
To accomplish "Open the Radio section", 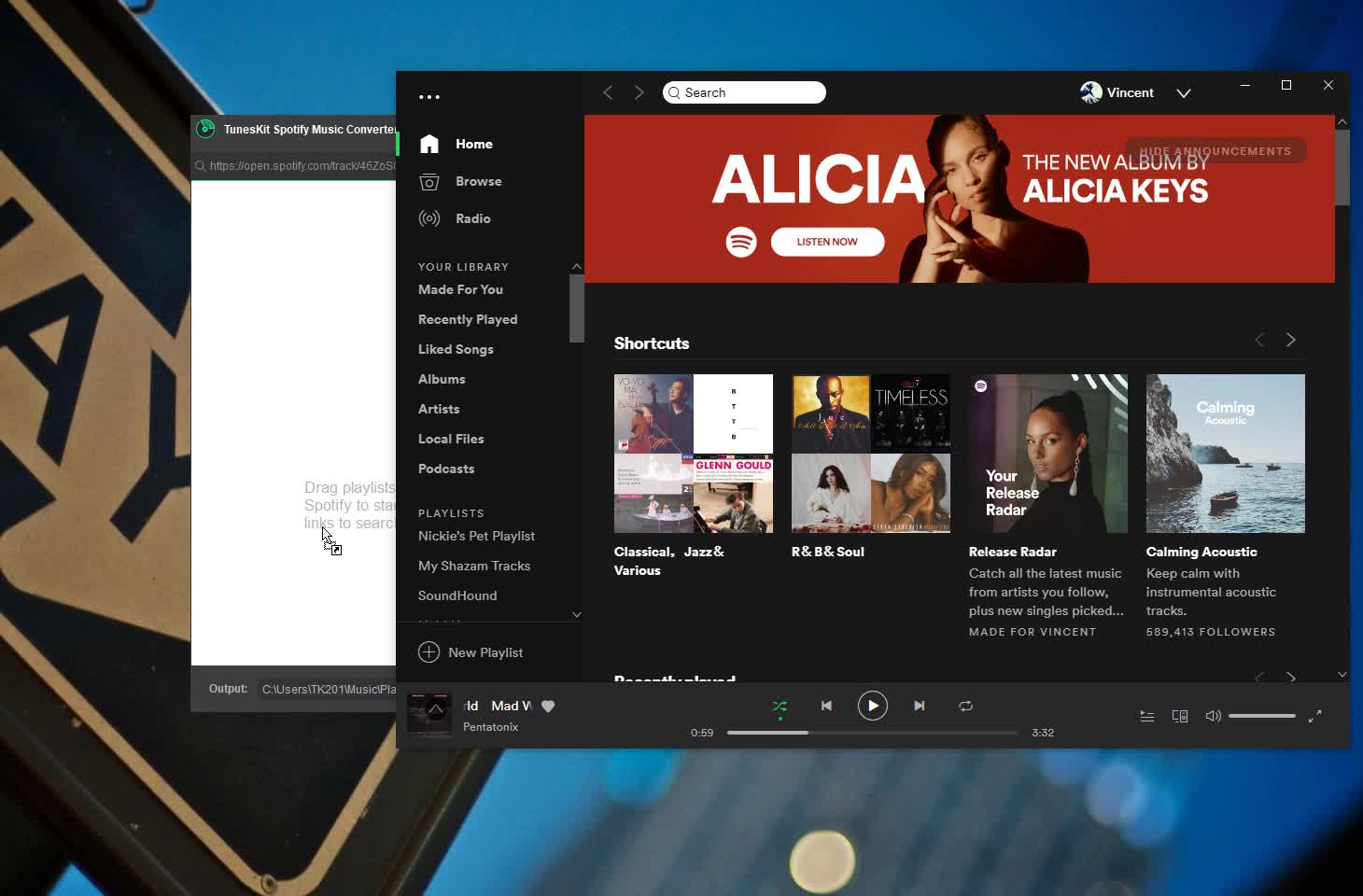I will pos(473,218).
